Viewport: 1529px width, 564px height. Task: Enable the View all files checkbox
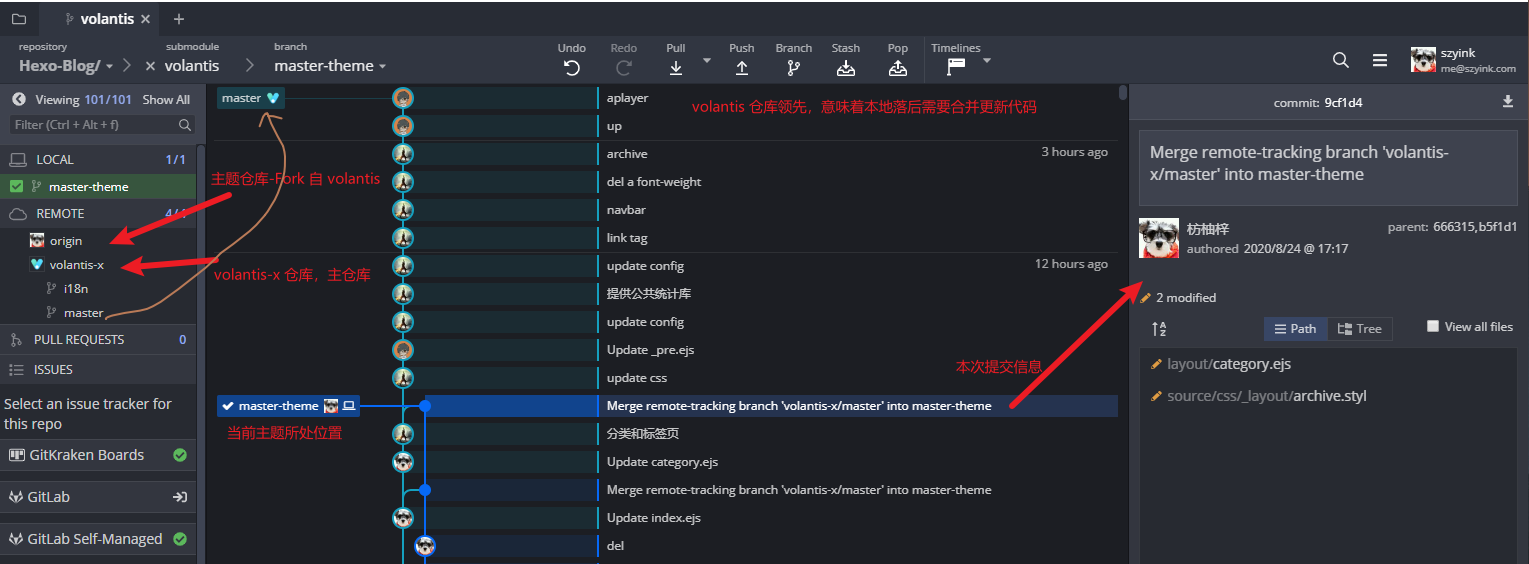(1433, 326)
